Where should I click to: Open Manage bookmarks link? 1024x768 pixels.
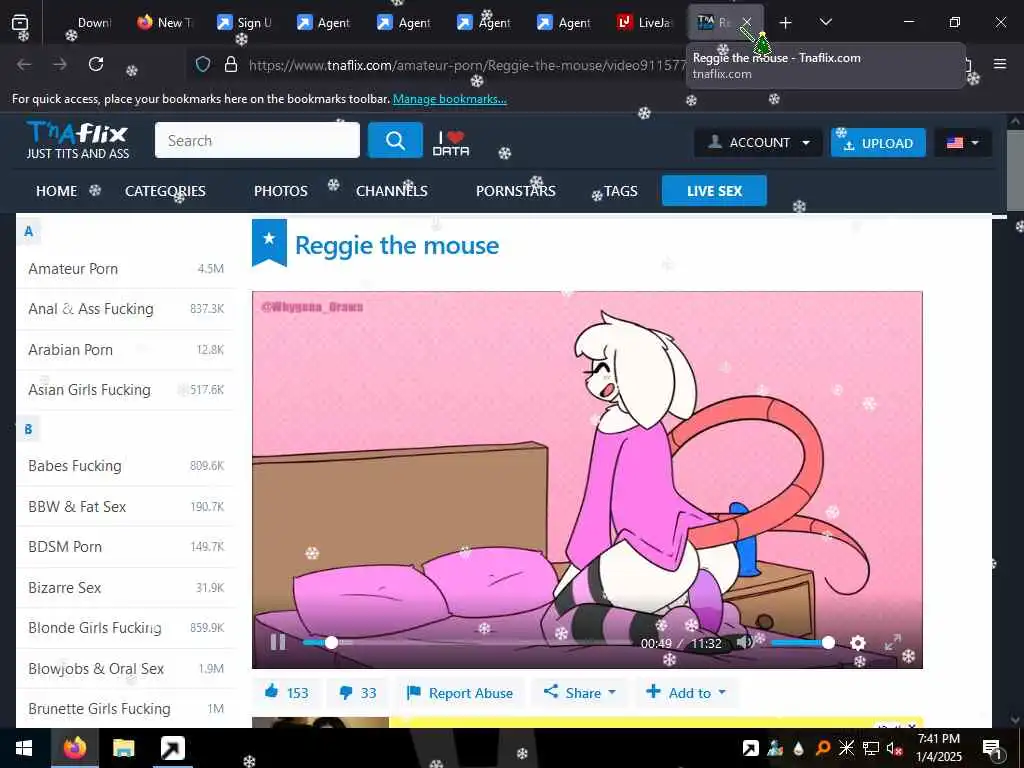point(449,99)
